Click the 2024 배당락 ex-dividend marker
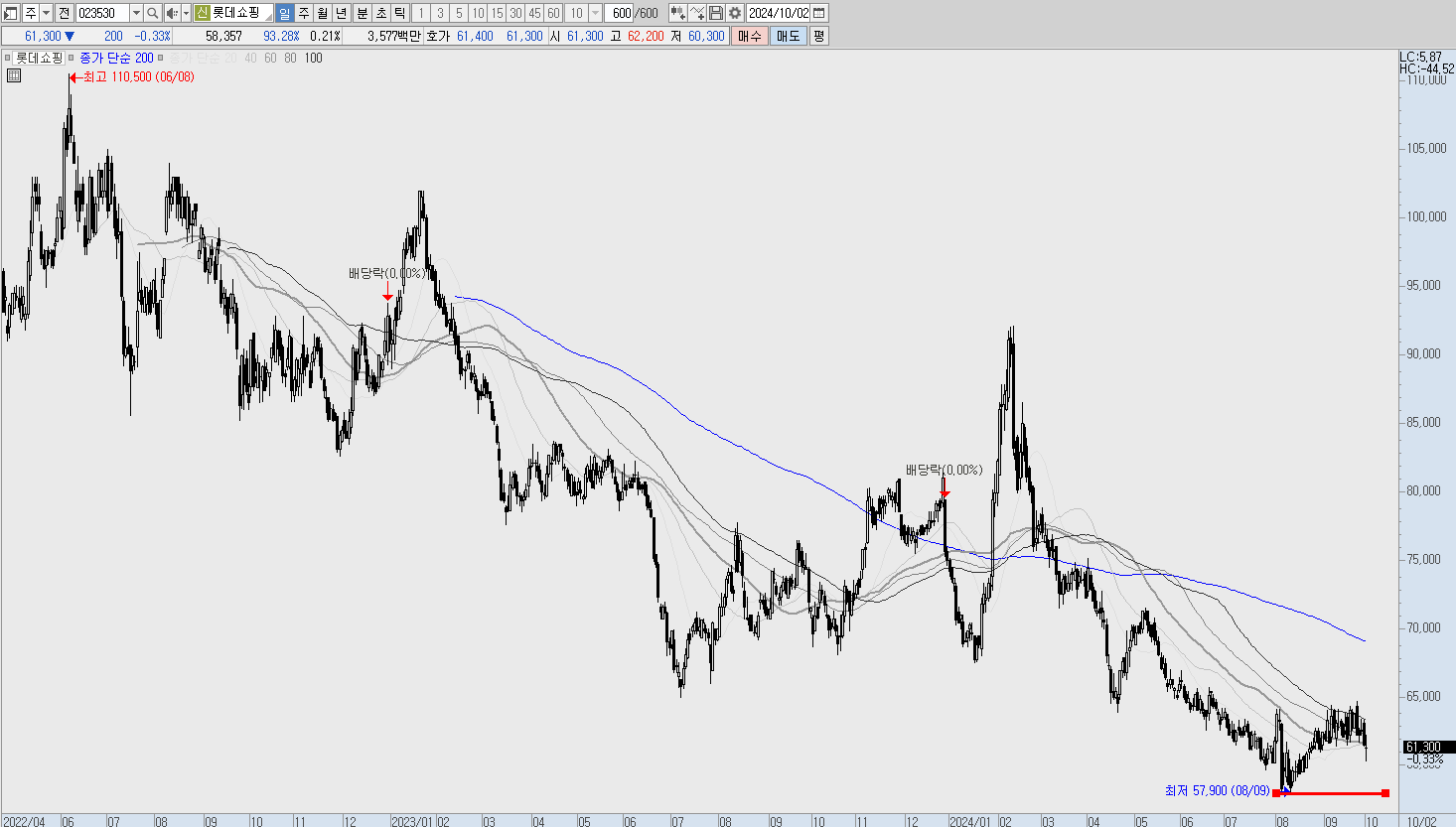 (944, 470)
